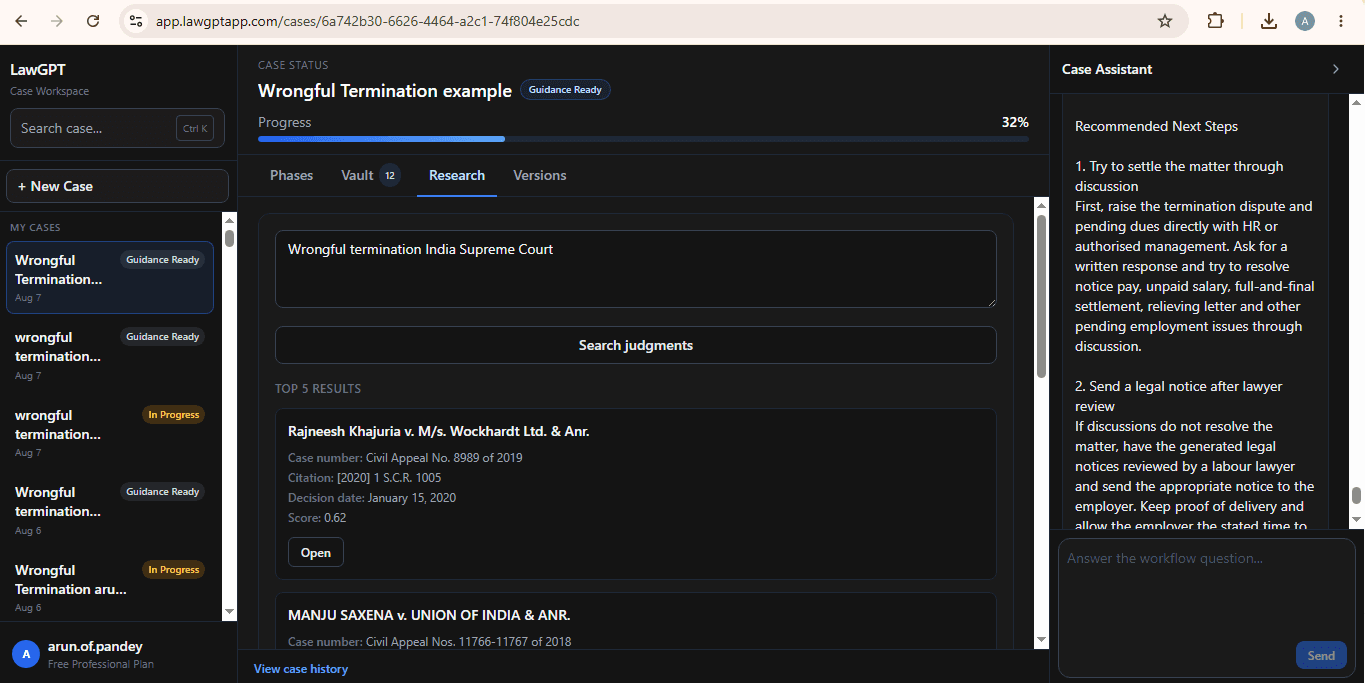Image resolution: width=1365 pixels, height=683 pixels.
Task: Click the browser forward arrow
Action: [x=57, y=21]
